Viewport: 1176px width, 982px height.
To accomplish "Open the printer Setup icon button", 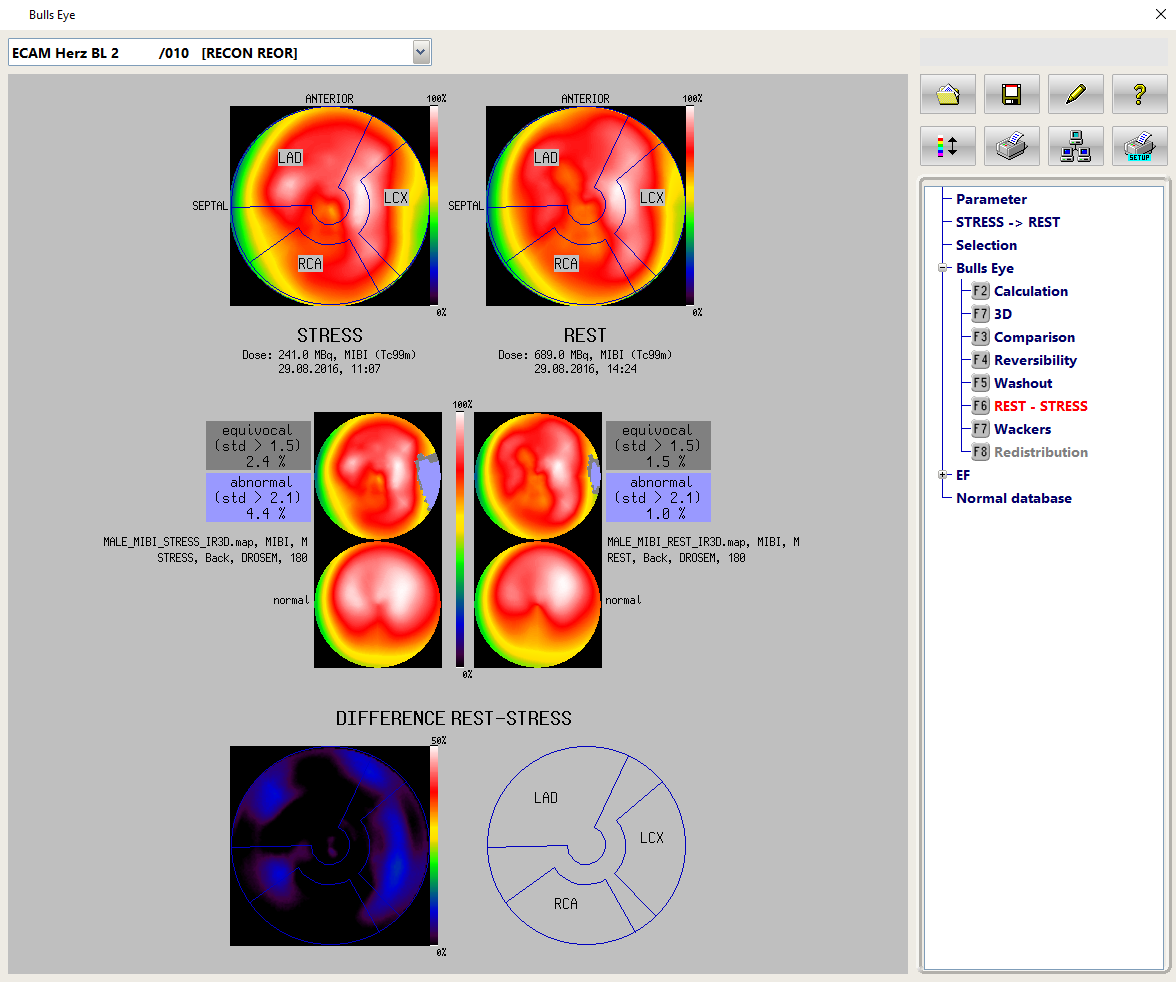I will pos(1139,146).
